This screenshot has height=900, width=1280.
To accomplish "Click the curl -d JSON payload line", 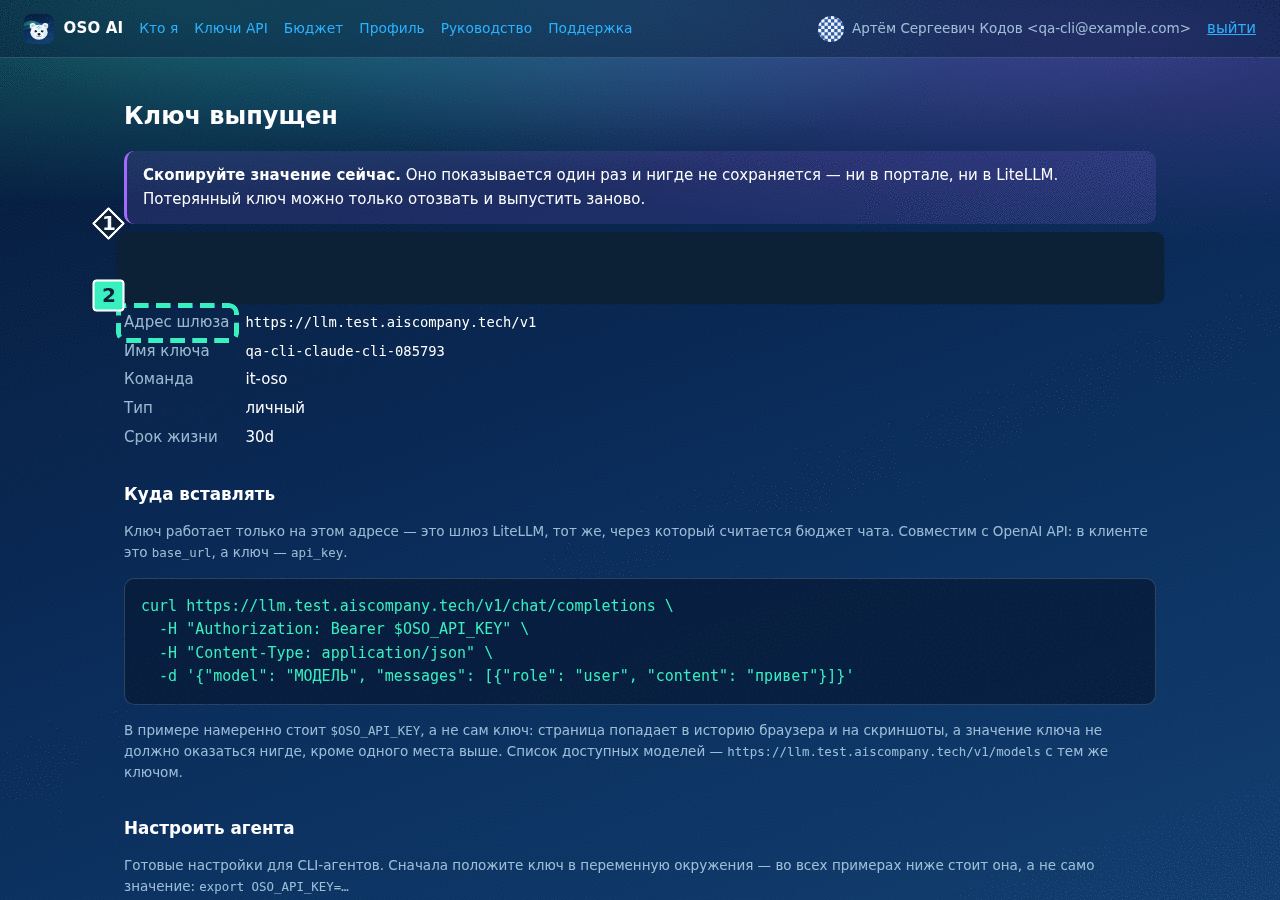I will (507, 676).
